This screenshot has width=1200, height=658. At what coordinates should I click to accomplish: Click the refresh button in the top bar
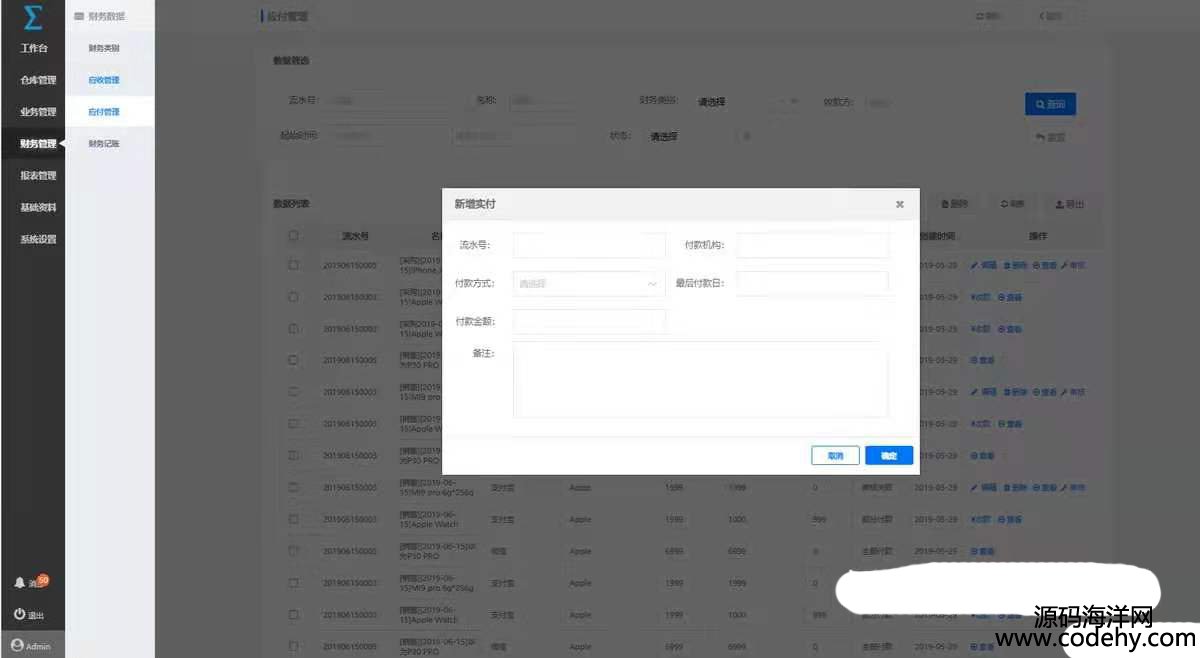point(988,16)
